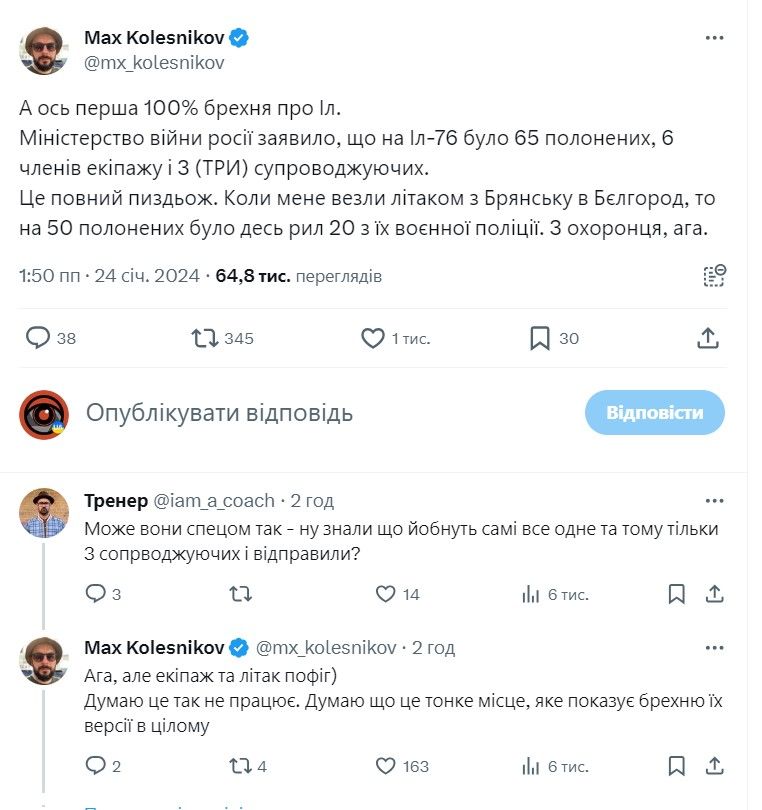Open Max Kolesnikov's profile avatar at top

click(x=44, y=50)
